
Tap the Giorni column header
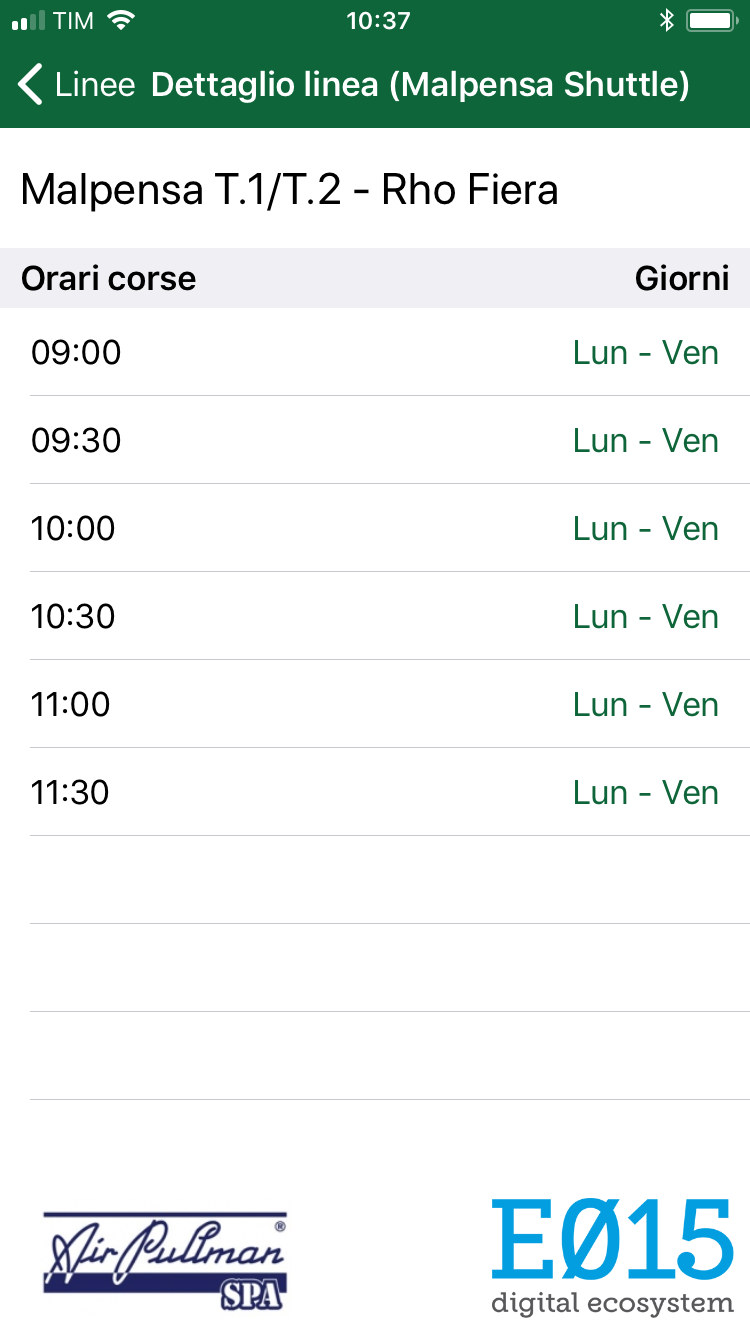[682, 278]
